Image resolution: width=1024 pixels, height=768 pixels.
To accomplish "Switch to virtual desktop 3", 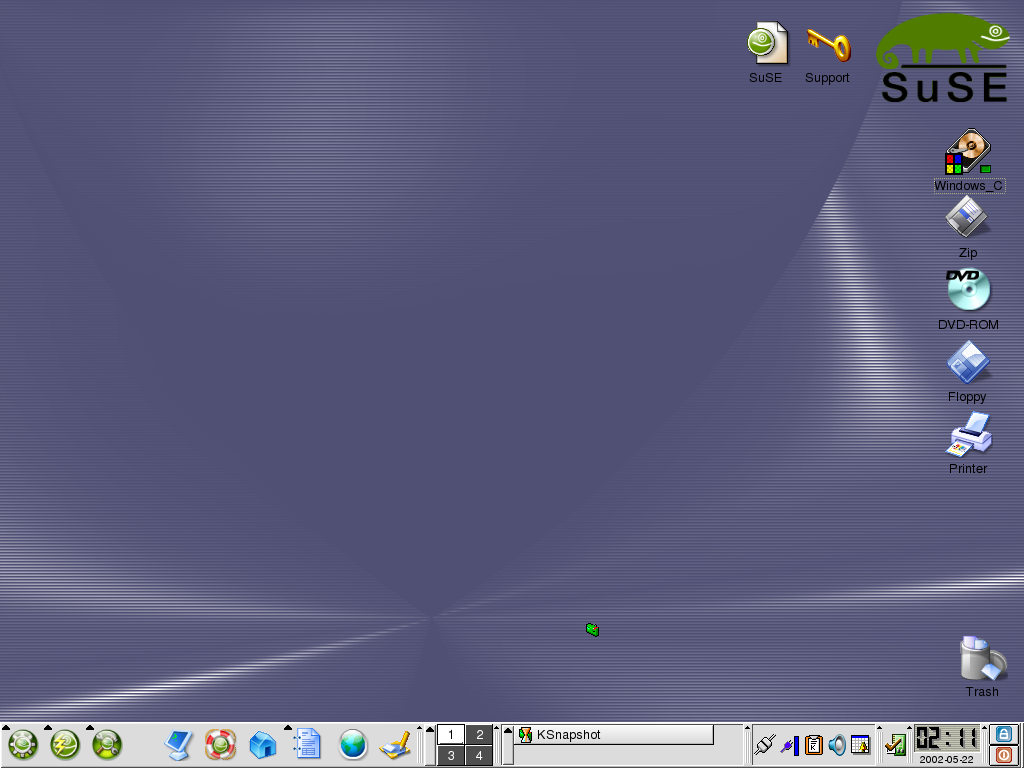I will coord(451,756).
